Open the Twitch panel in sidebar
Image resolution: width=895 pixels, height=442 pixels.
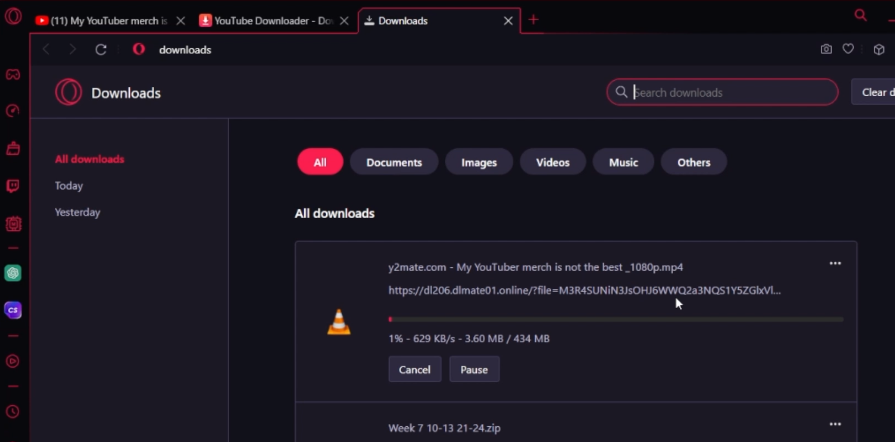14,186
